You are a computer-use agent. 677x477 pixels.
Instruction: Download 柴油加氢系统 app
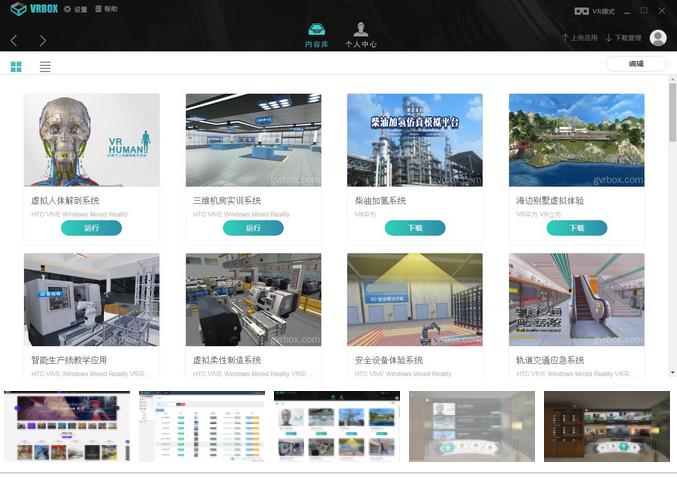point(415,228)
